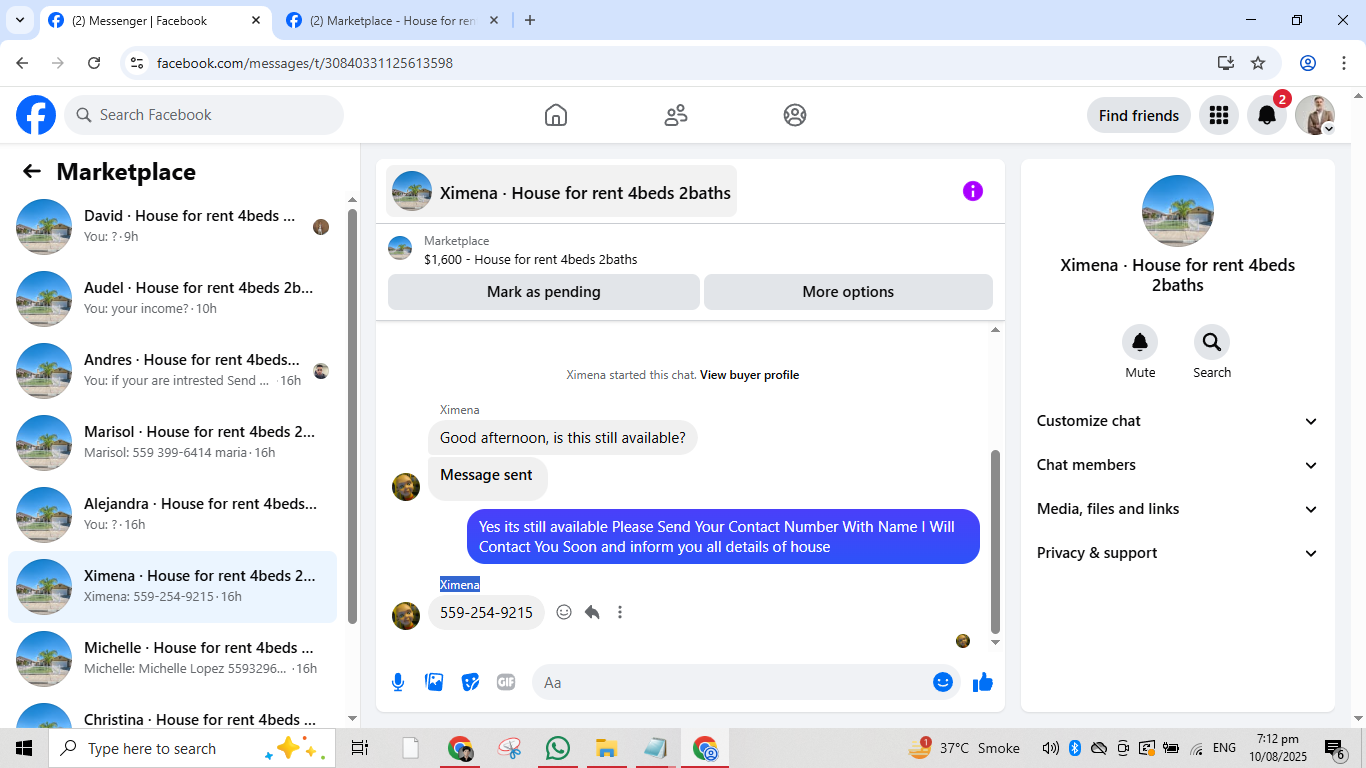Focus the Aa message input field
Image resolution: width=1366 pixels, height=768 pixels.
pos(732,682)
